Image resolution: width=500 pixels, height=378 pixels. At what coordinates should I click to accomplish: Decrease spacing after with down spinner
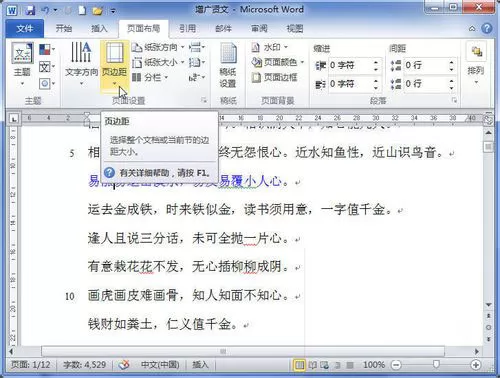[x=451, y=88]
